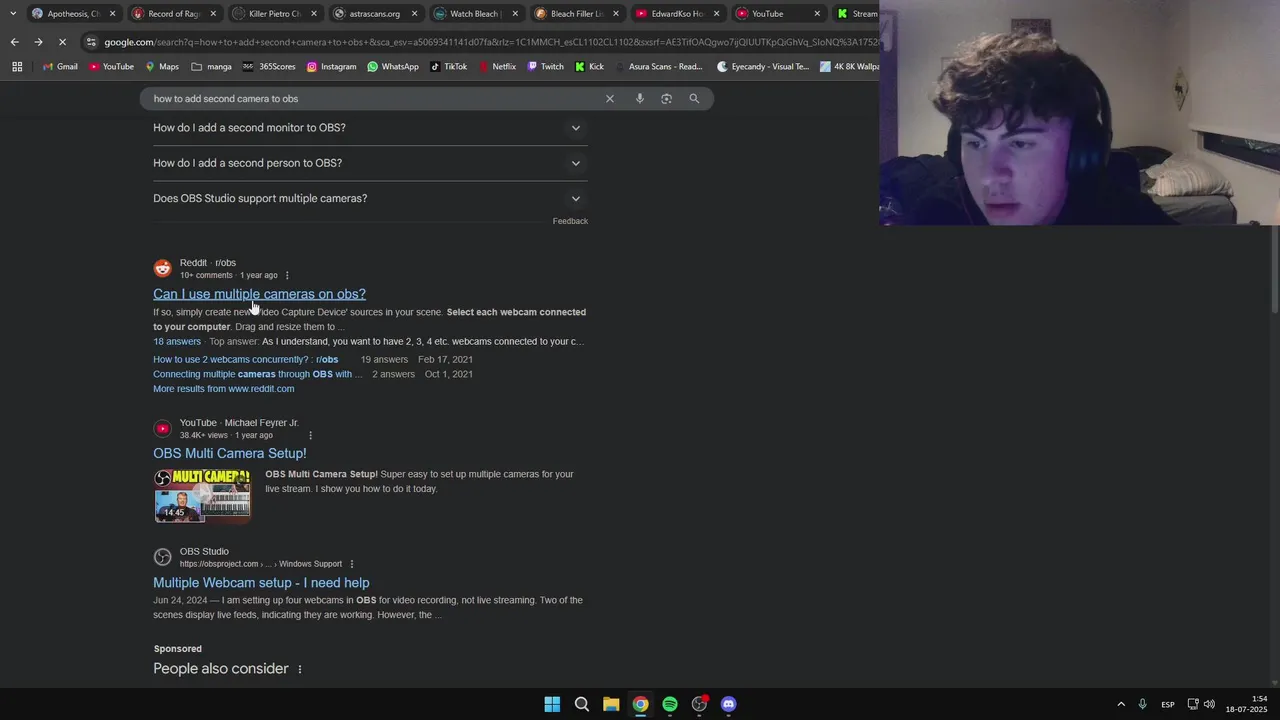1280x720 pixels.
Task: Click the browser forward arrow
Action: point(38,42)
